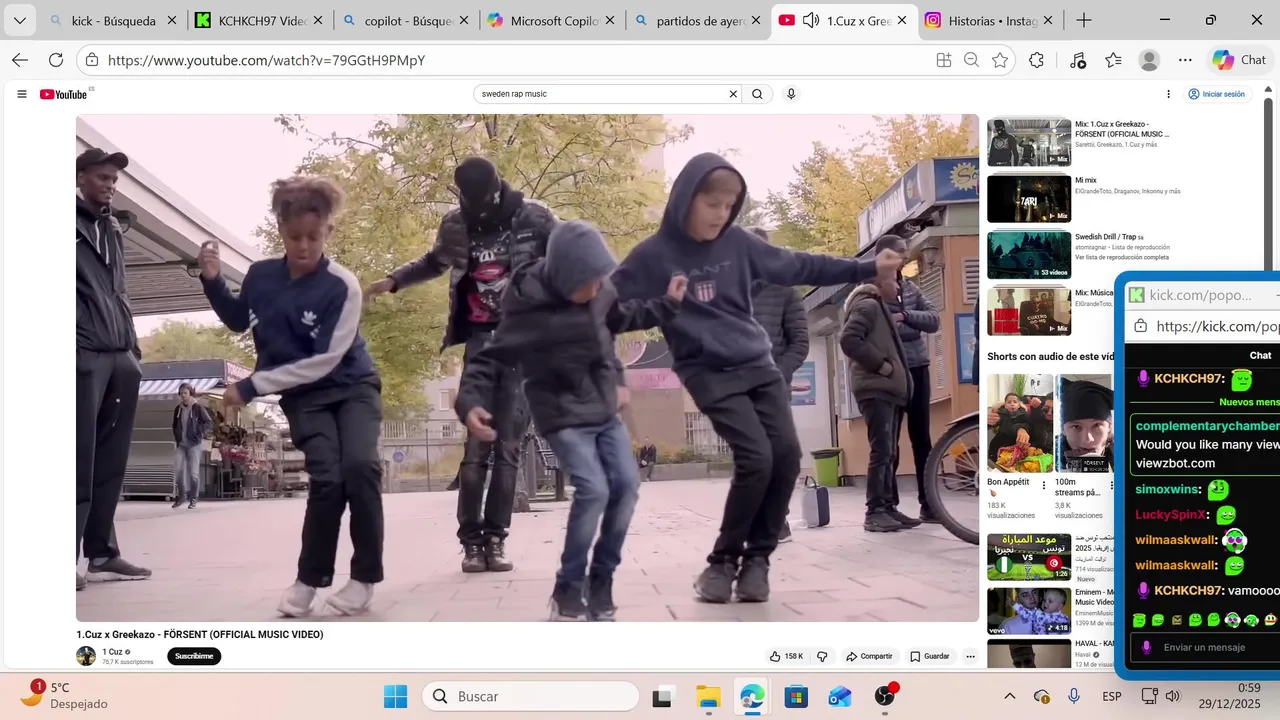The image size is (1280, 720).
Task: Subscribe to 1 Cuz with Suscribirme
Action: pyautogui.click(x=194, y=656)
